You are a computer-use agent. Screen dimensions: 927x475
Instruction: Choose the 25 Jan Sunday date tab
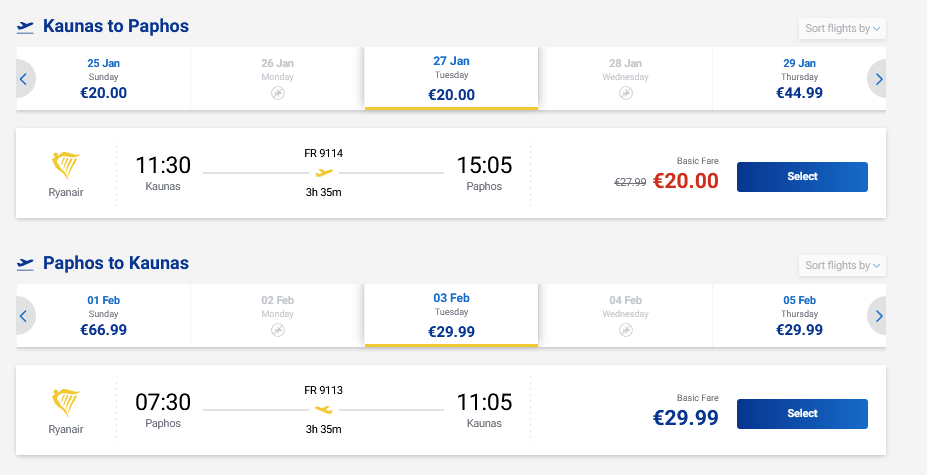pyautogui.click(x=104, y=79)
